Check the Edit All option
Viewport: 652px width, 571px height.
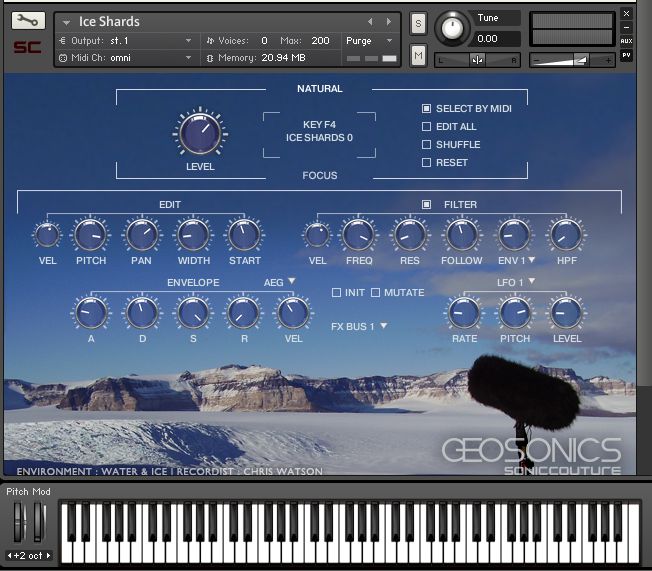(427, 126)
